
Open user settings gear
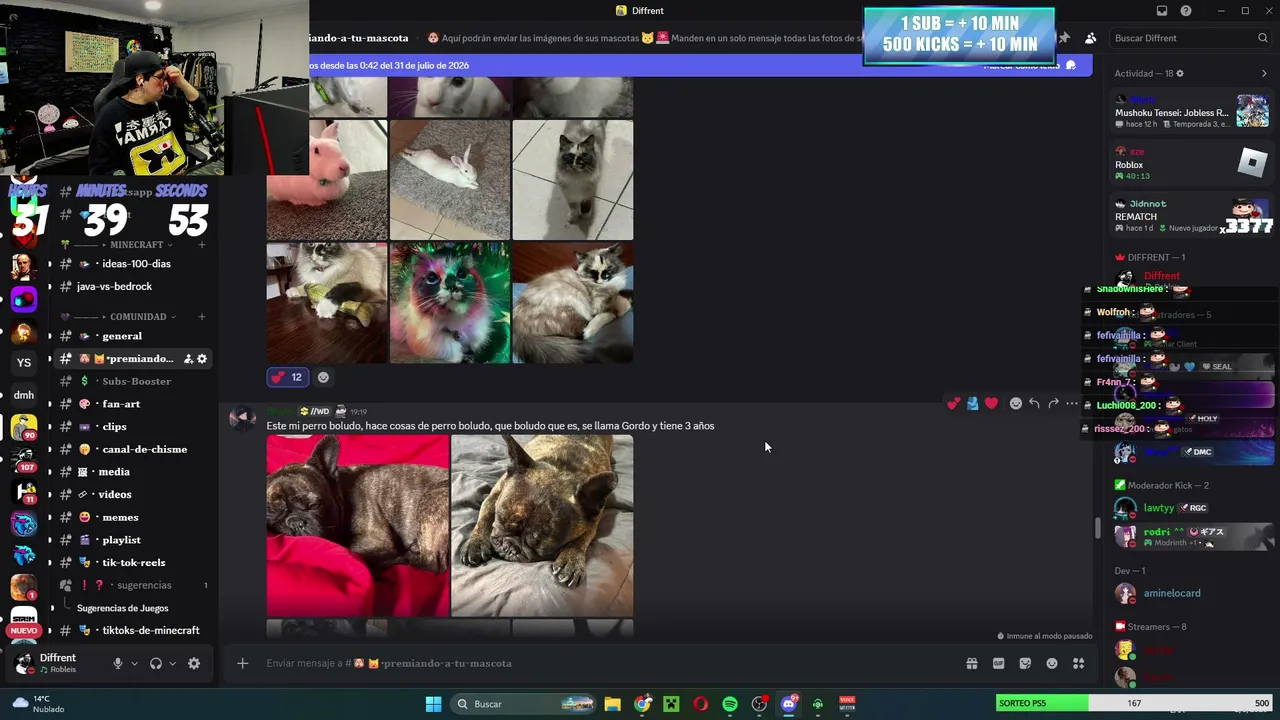194,663
